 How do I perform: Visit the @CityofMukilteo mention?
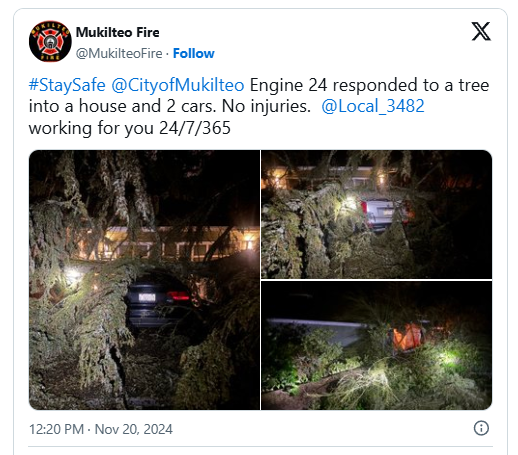(178, 85)
